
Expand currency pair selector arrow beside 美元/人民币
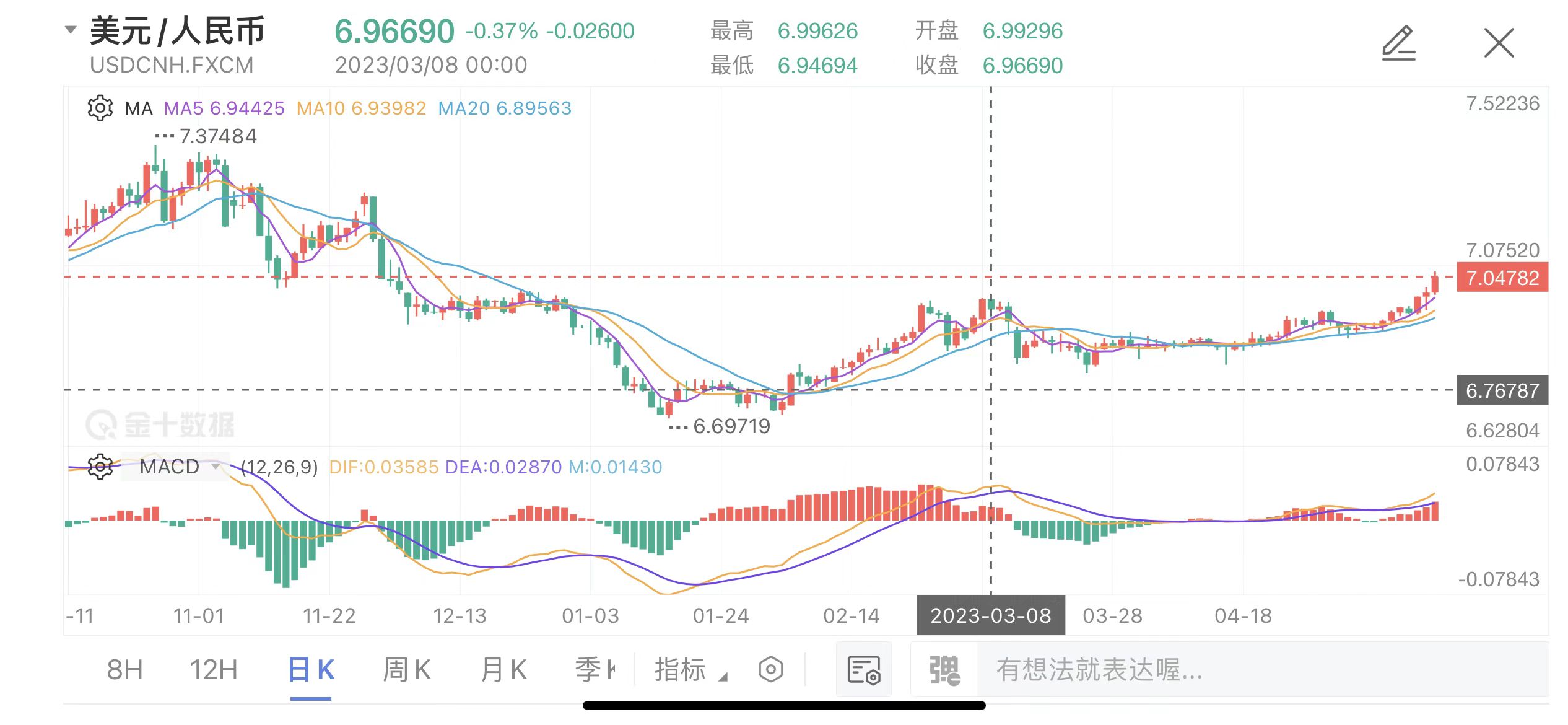pyautogui.click(x=71, y=29)
